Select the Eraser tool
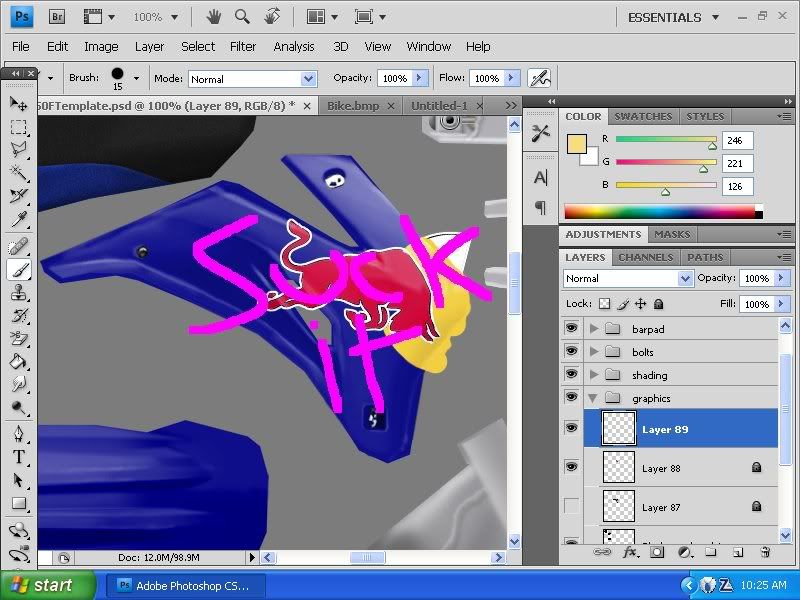The height and width of the screenshot is (600, 800). pyautogui.click(x=18, y=339)
